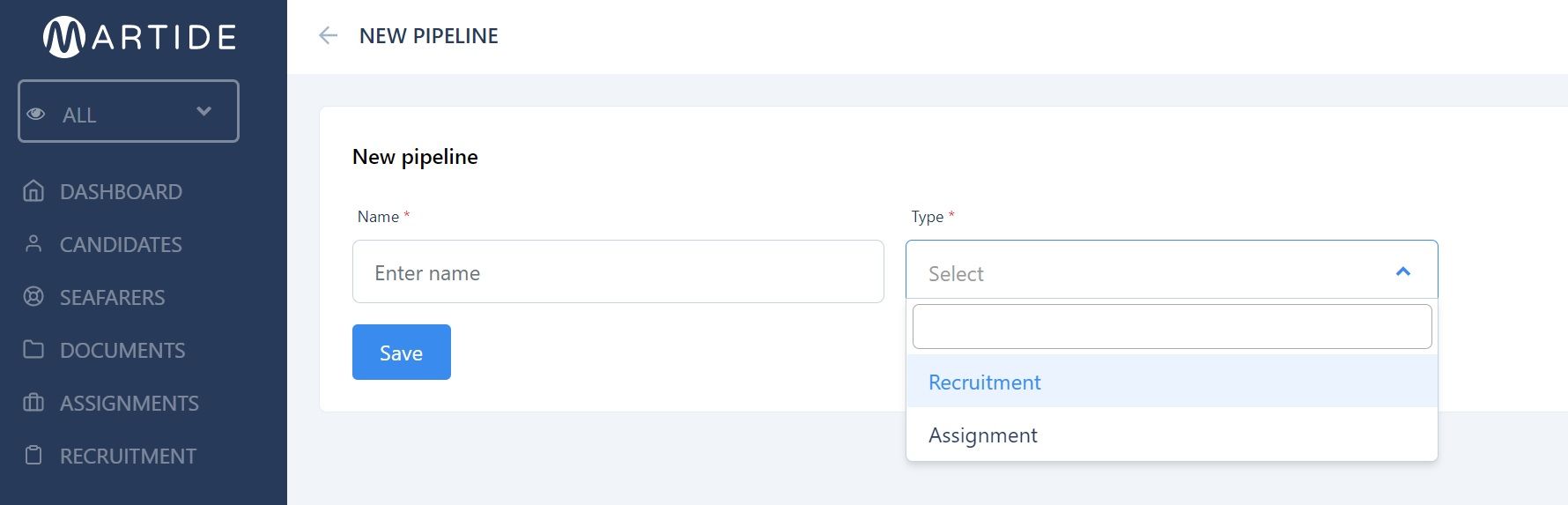Focus the Enter name input field
The image size is (1568, 505).
tap(618, 271)
